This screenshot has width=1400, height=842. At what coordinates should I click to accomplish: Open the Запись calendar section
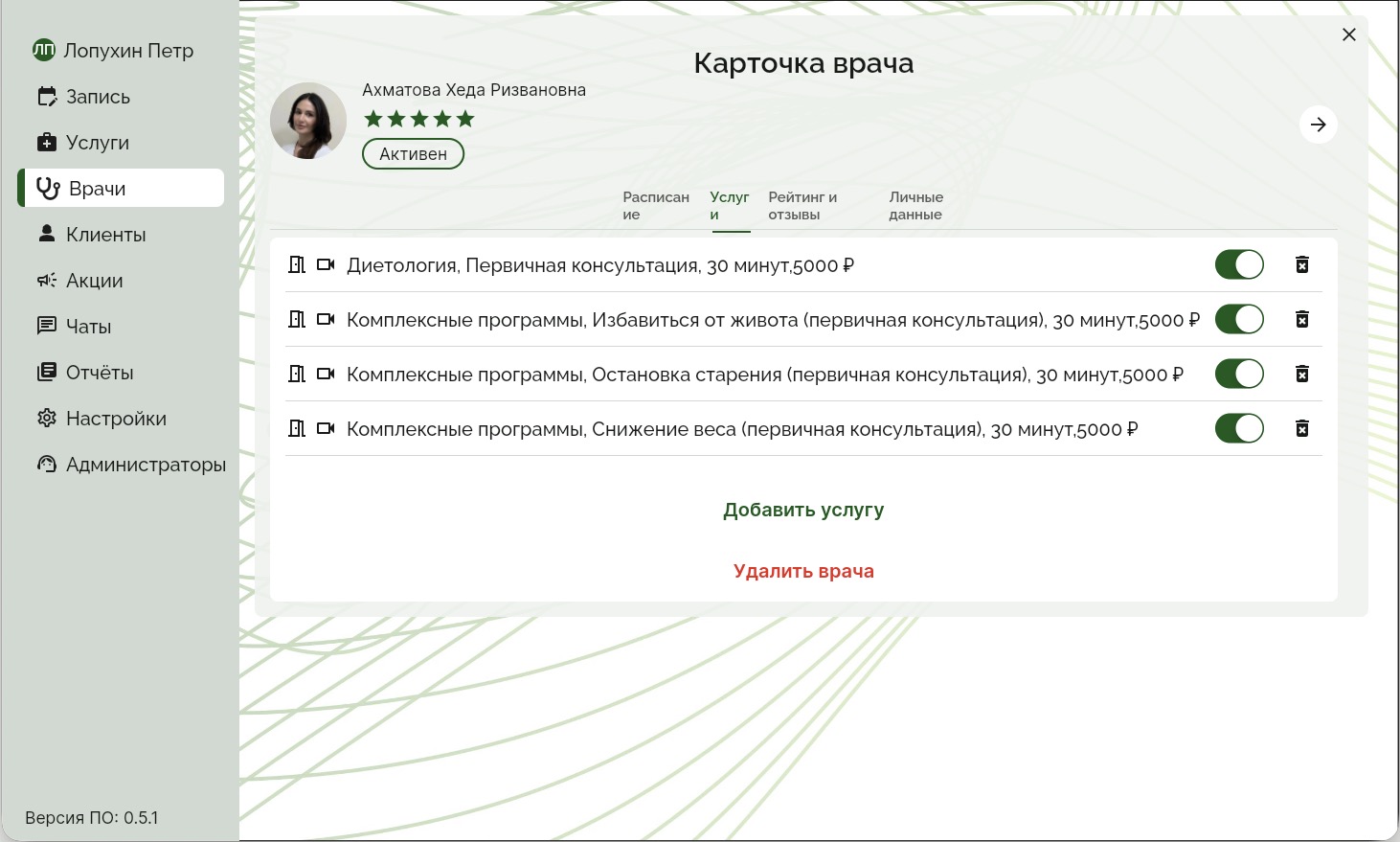pos(98,97)
